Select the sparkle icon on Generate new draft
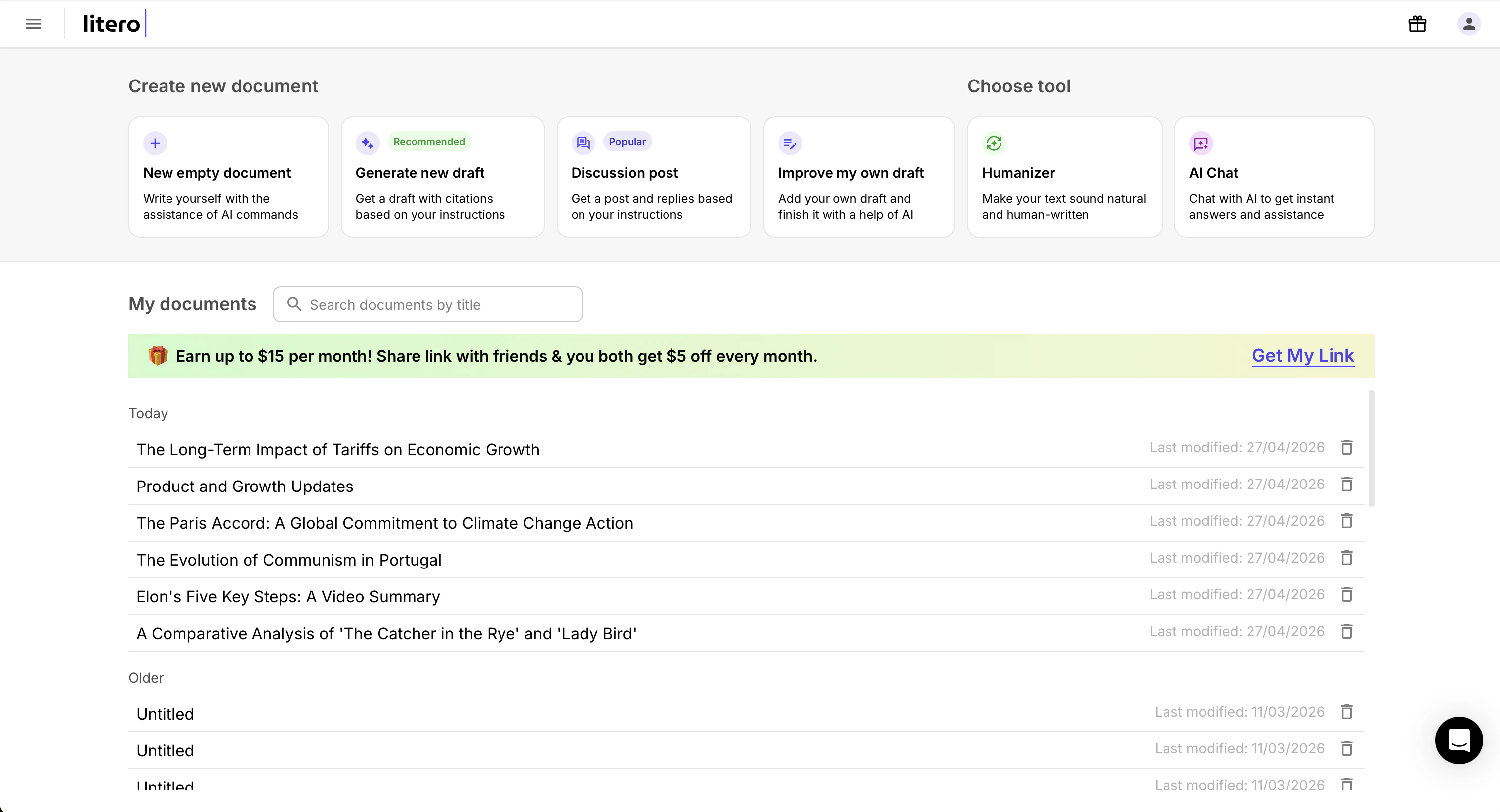 point(367,142)
